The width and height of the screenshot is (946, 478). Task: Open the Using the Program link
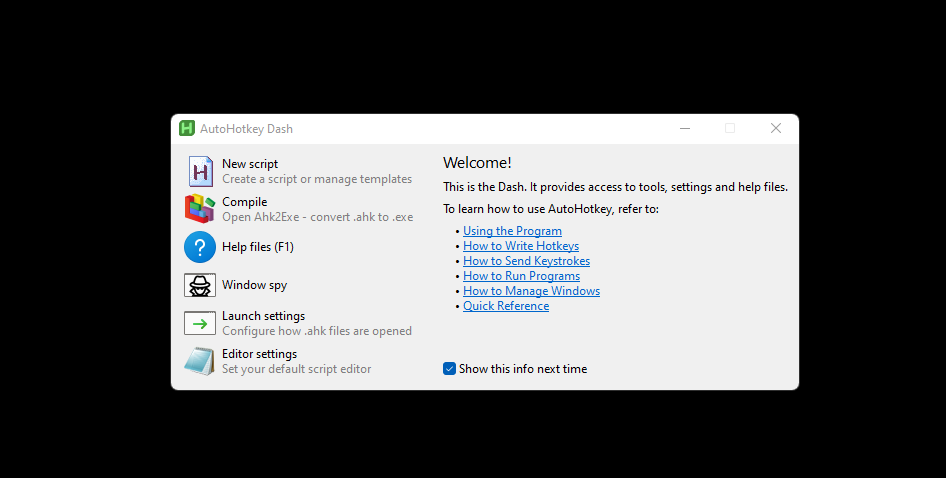(512, 231)
